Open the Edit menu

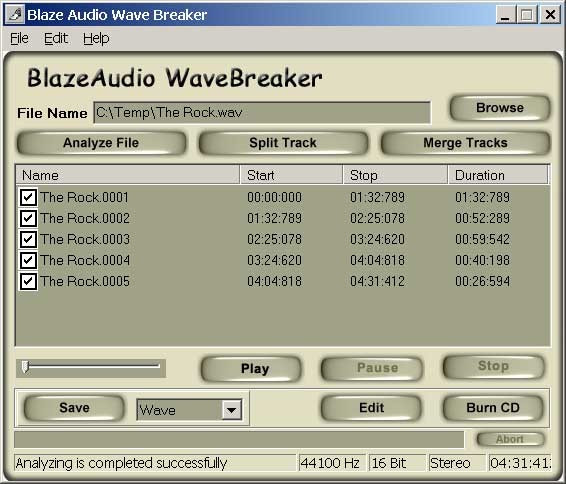pos(56,38)
